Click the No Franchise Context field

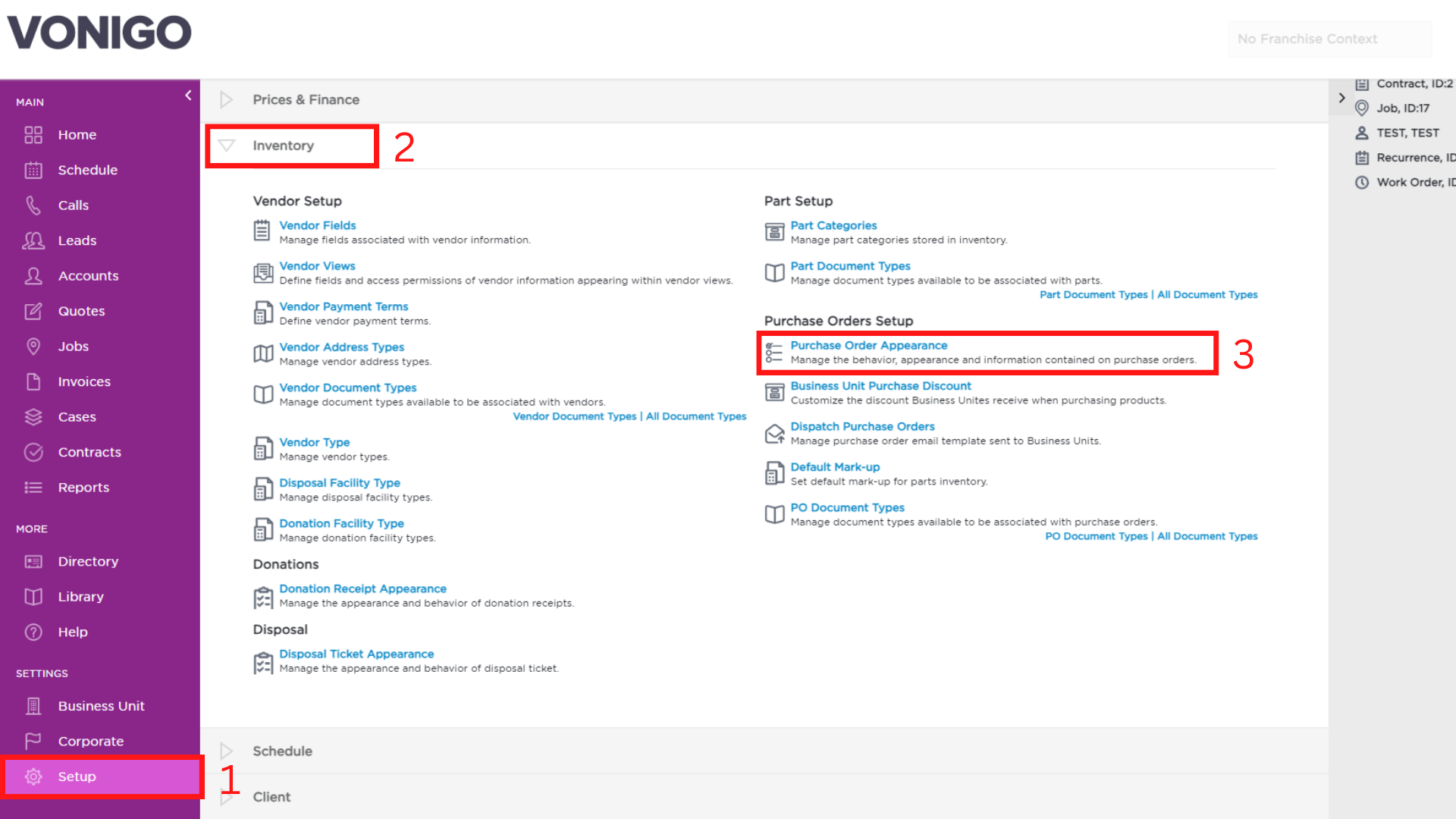click(1329, 39)
